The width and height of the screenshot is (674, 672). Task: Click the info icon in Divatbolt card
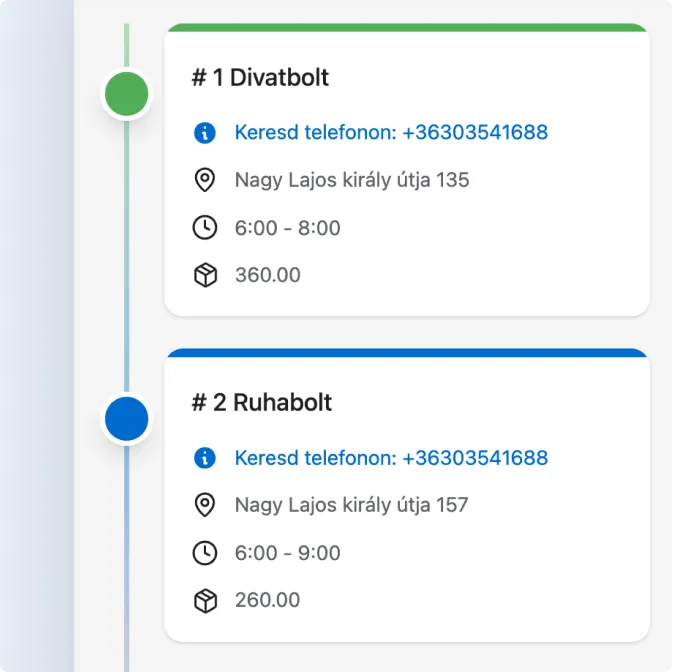[x=205, y=132]
